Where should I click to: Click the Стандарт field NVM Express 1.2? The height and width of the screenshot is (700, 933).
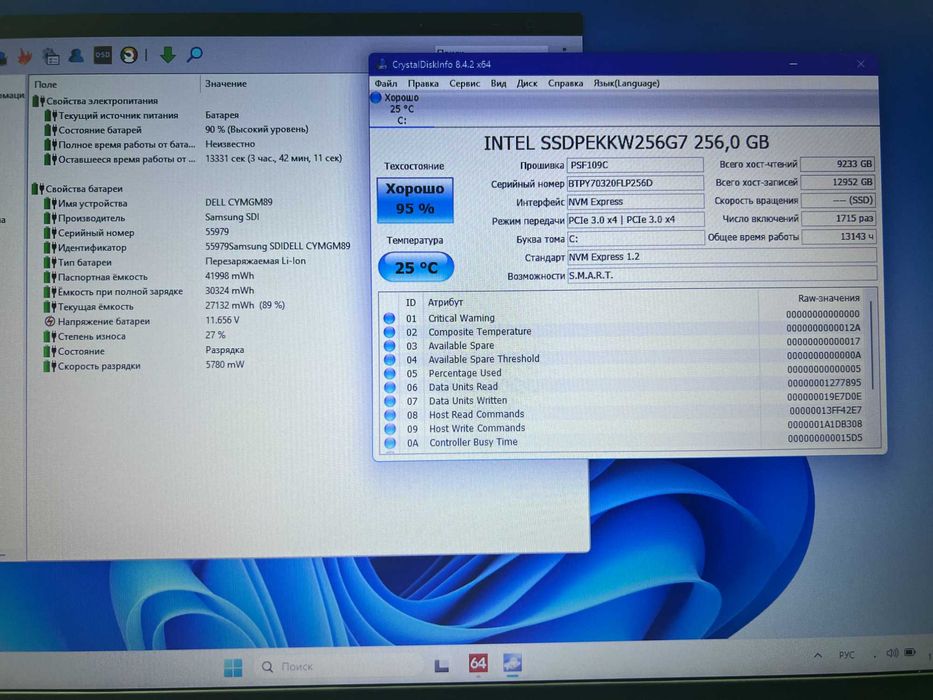(x=722, y=257)
